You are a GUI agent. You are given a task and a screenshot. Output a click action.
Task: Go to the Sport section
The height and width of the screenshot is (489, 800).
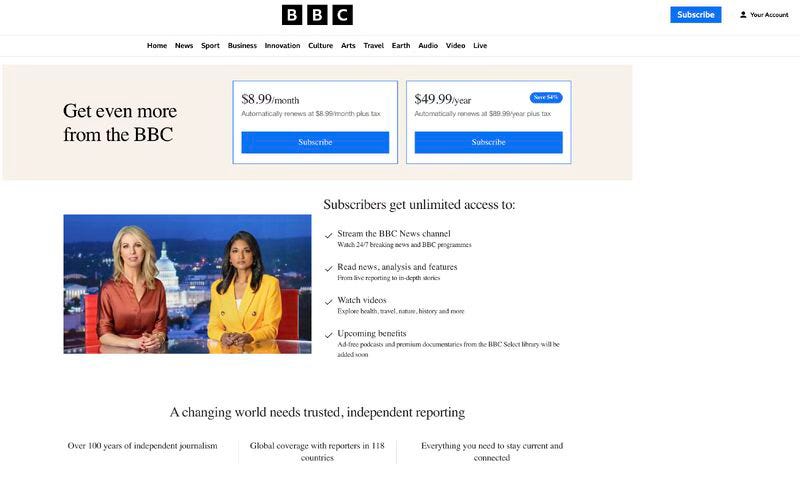coord(210,45)
